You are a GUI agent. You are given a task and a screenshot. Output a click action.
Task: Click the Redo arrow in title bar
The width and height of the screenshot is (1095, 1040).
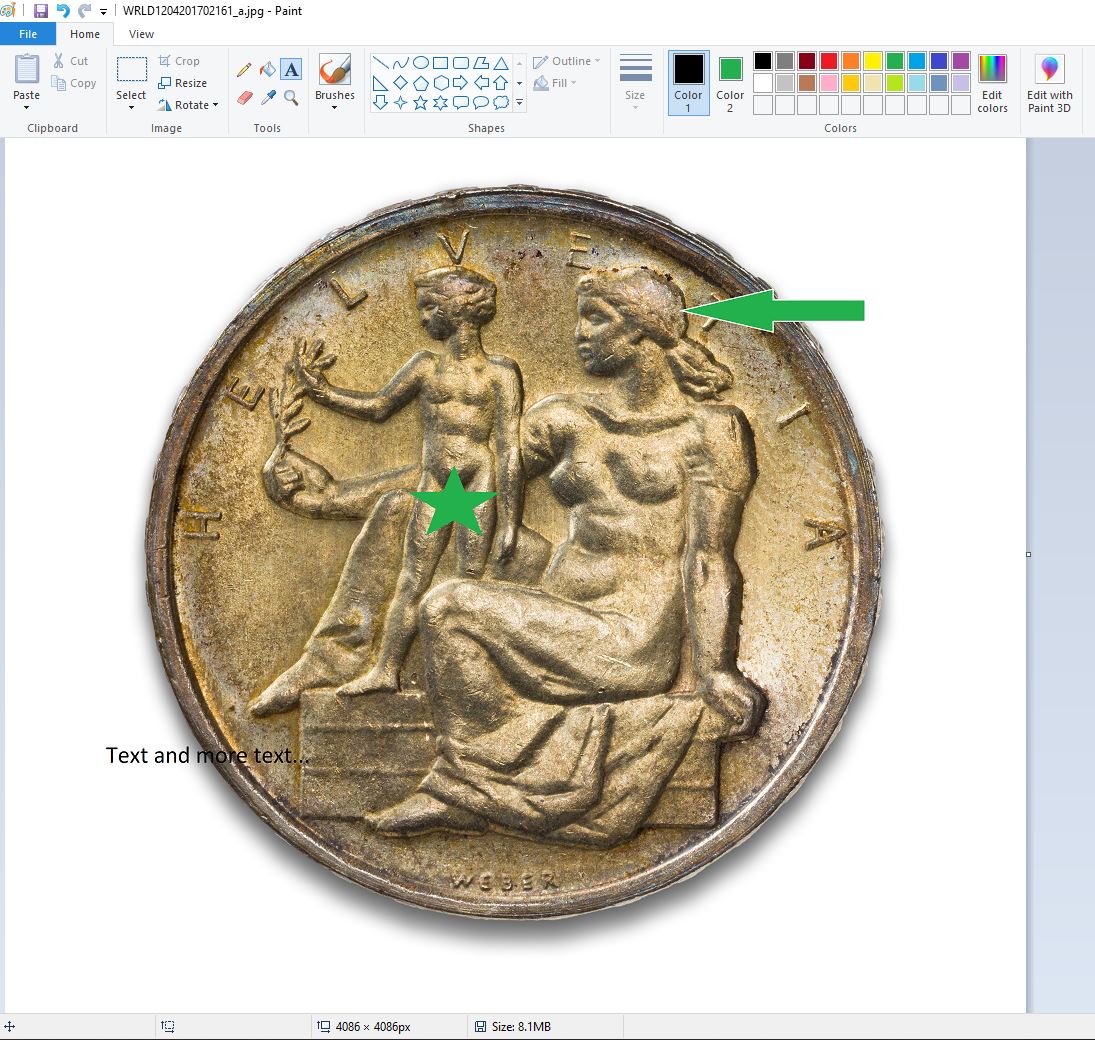tap(84, 10)
